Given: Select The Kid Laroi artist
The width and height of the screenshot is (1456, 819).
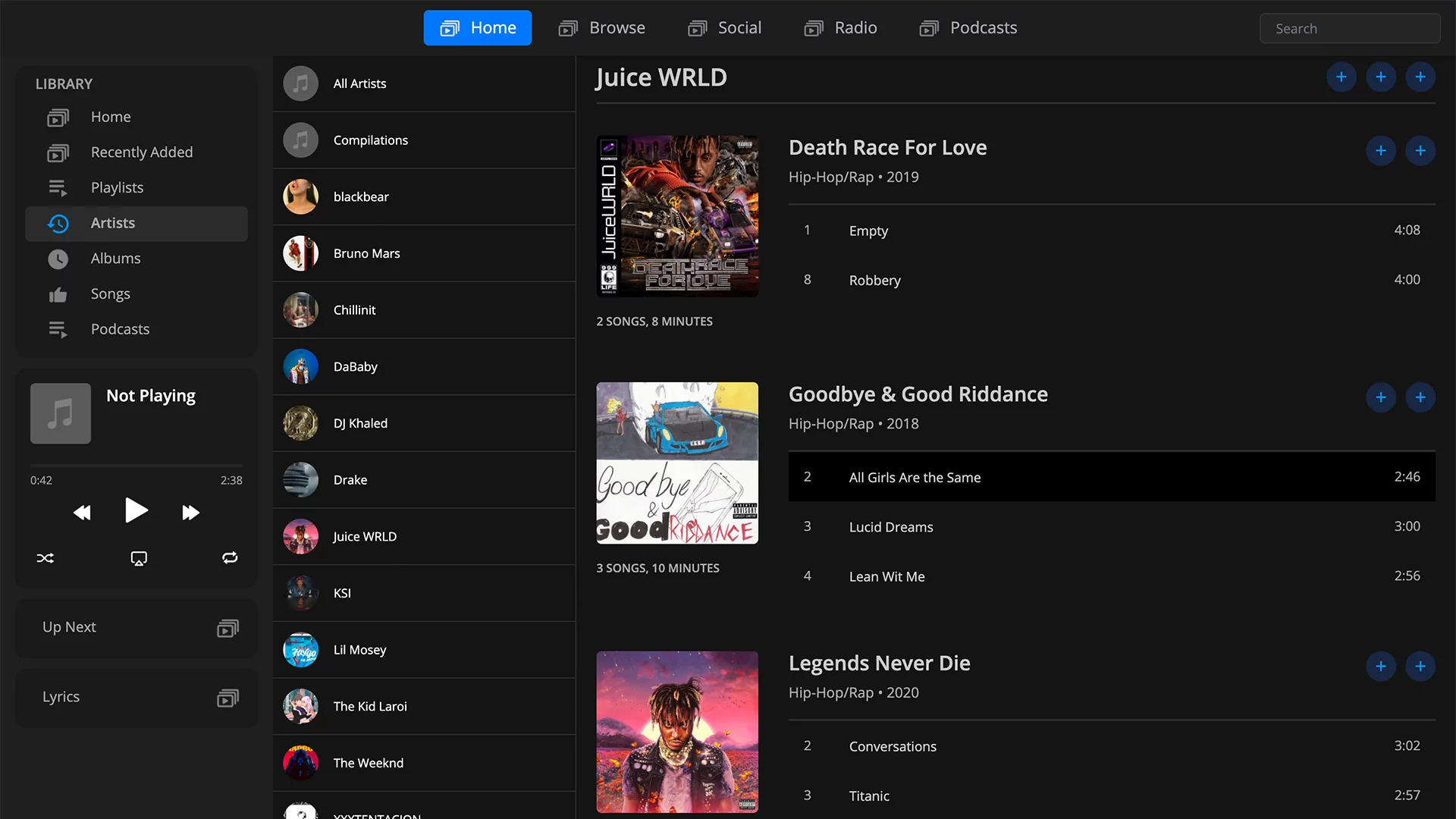Looking at the screenshot, I should click(x=424, y=707).
